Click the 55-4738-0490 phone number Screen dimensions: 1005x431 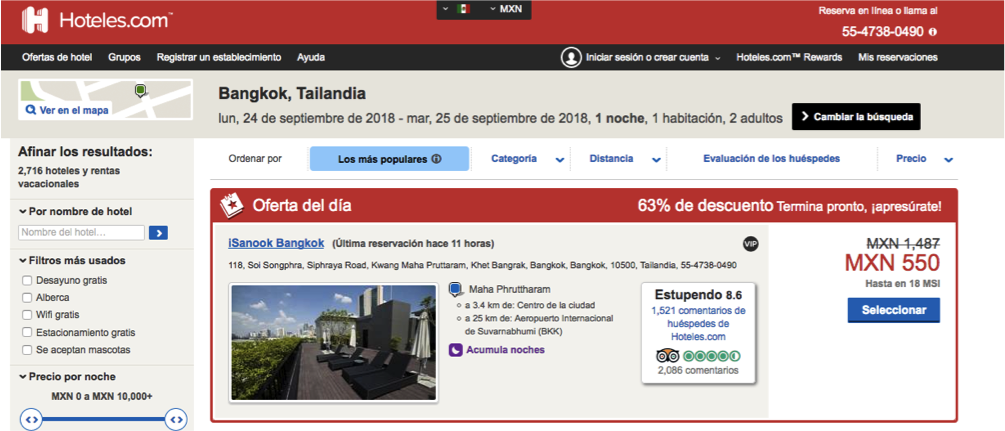[x=883, y=31]
